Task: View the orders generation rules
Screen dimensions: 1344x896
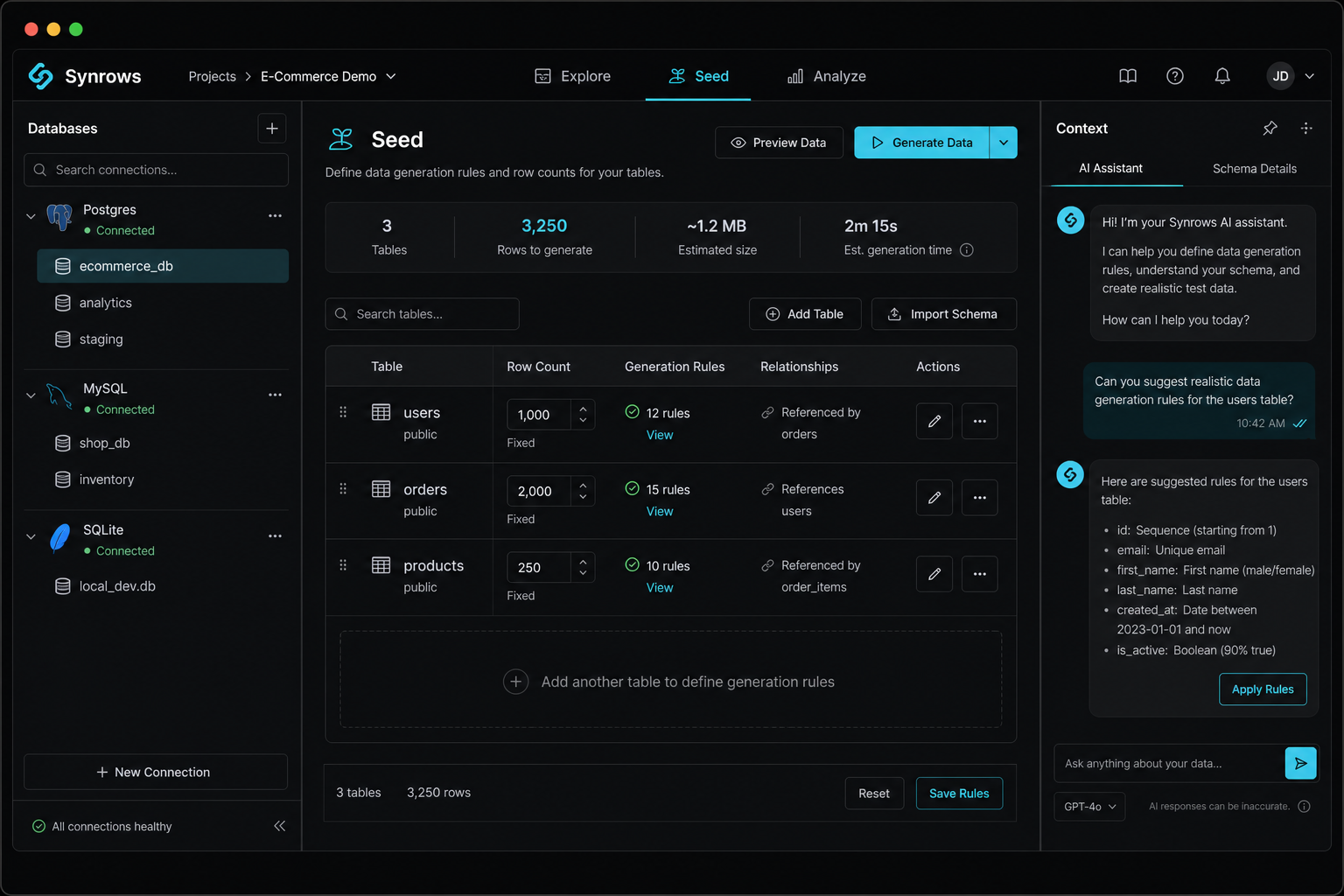Action: [660, 512]
